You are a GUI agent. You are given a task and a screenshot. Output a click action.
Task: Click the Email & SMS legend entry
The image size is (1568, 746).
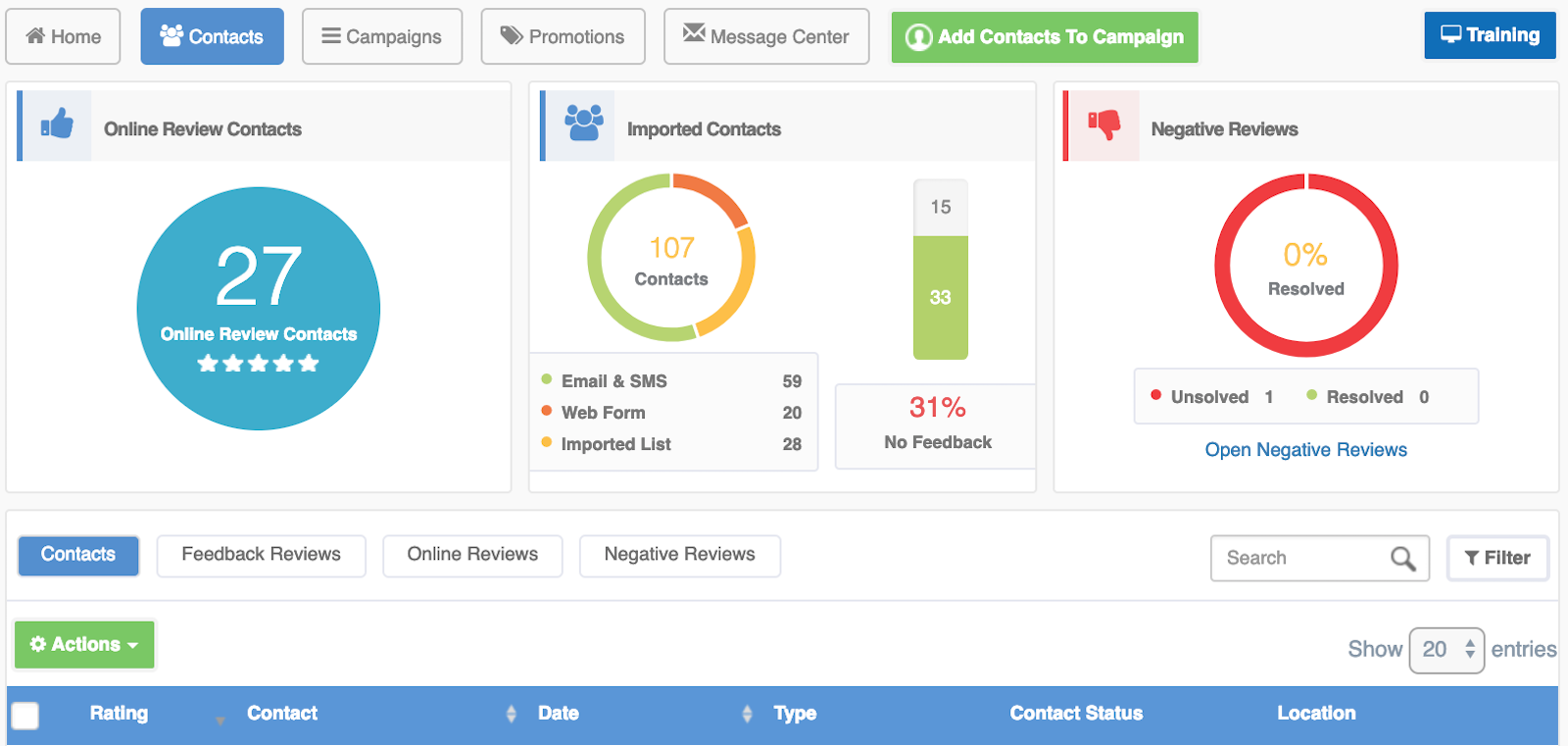[672, 381]
